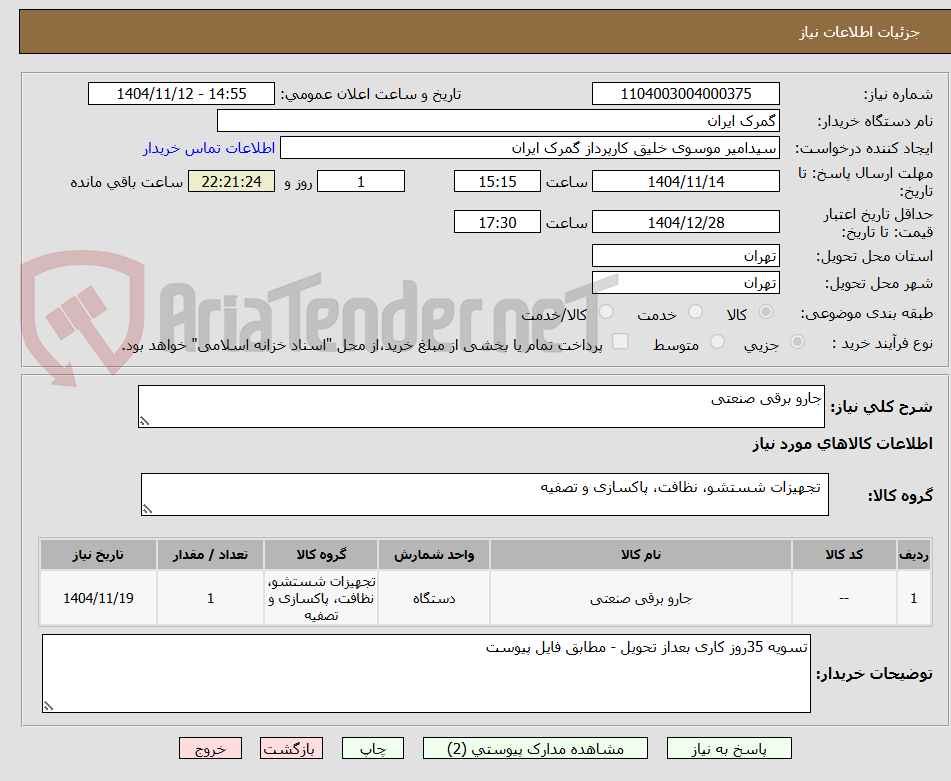This screenshot has width=951, height=781.
Task: Click the quantity cell in row 1
Action: pos(210,598)
